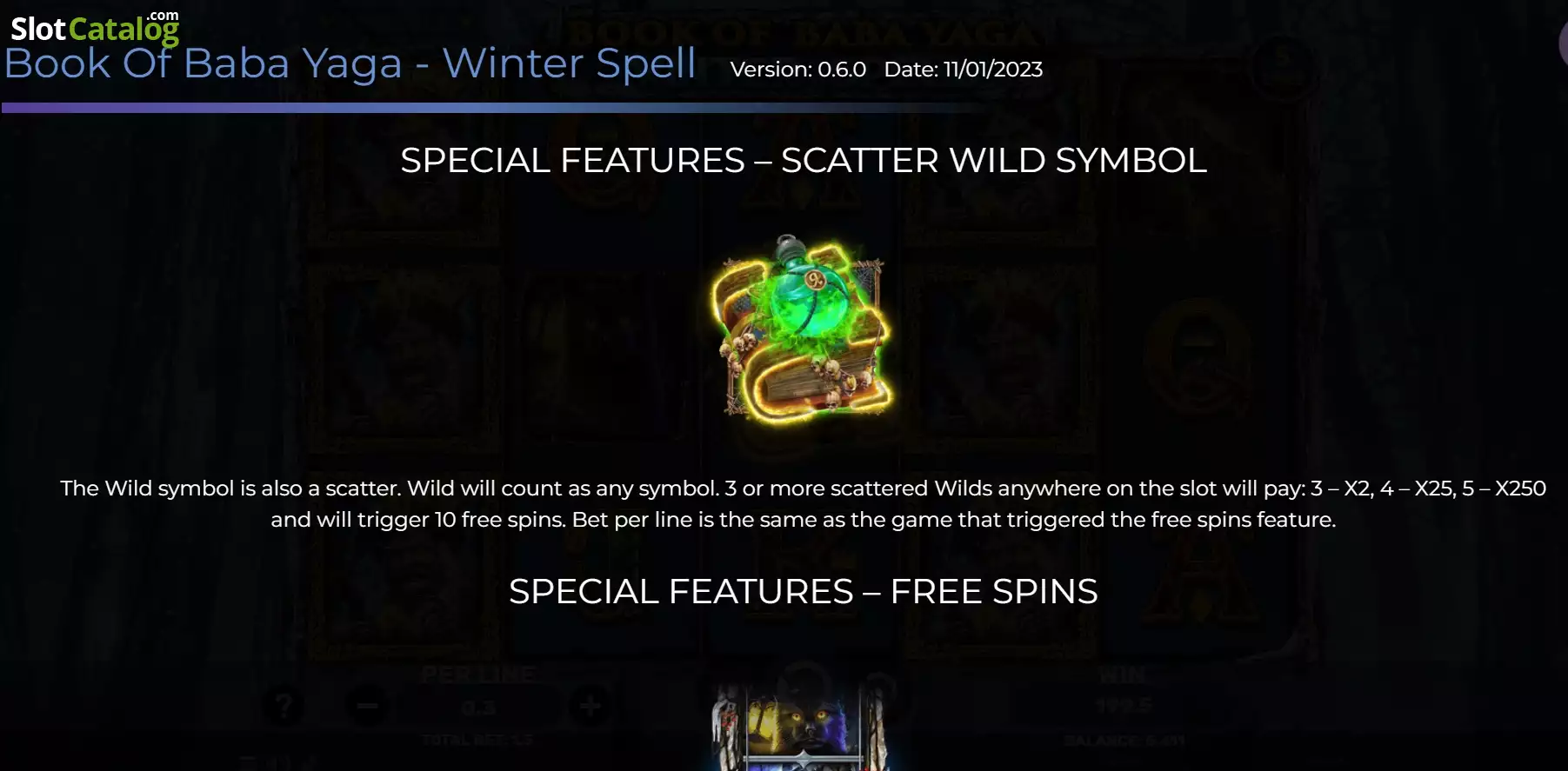Screen dimensions: 1568x771
Task: Increase bet per line with plus button
Action: coord(590,706)
